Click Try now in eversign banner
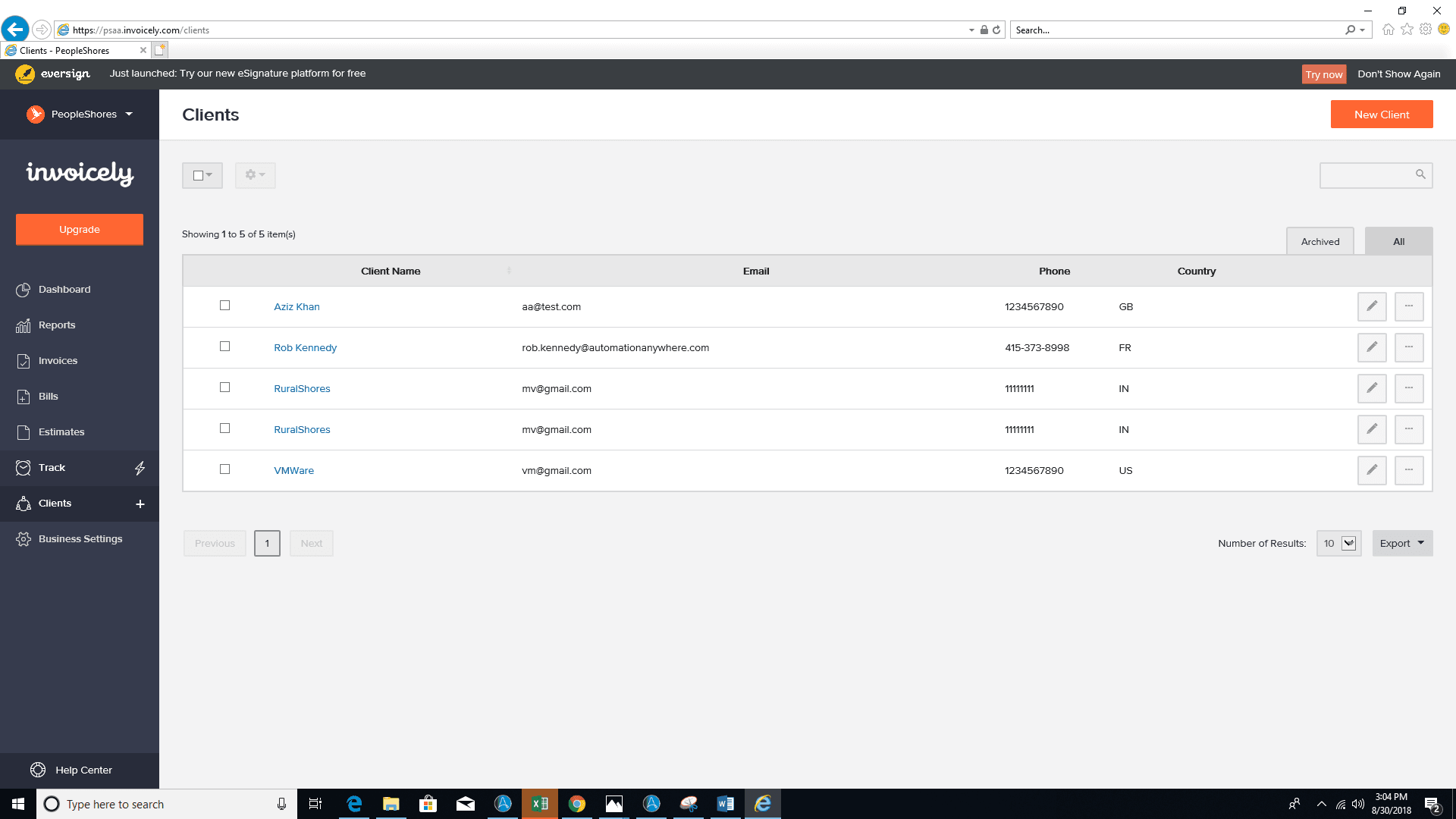The width and height of the screenshot is (1456, 819). pyautogui.click(x=1324, y=74)
